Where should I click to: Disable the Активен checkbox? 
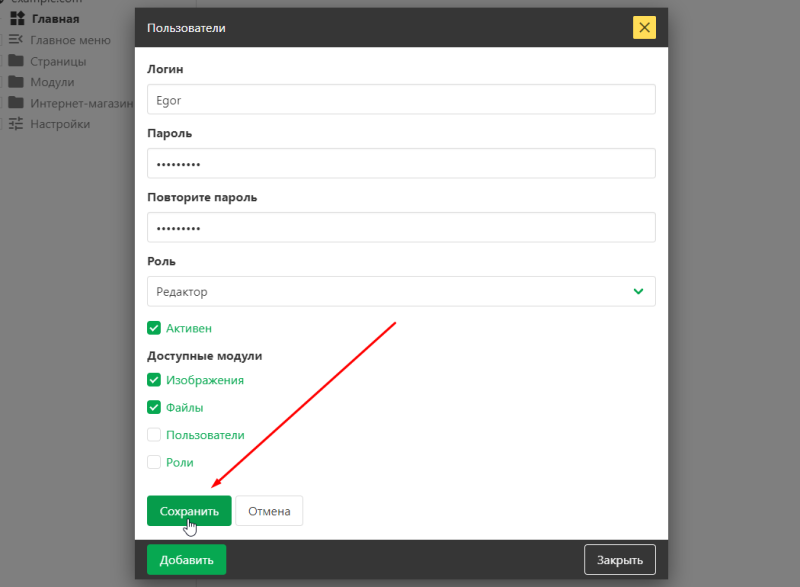(154, 327)
